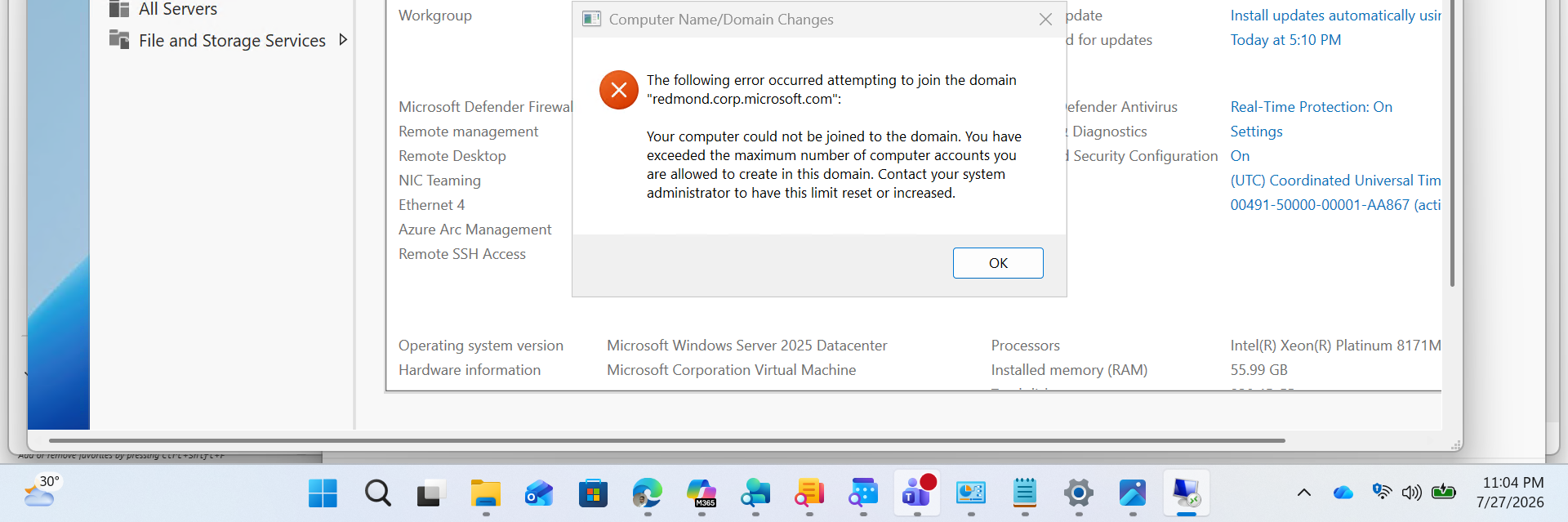
Task: Click the Workgroup label
Action: coord(435,16)
